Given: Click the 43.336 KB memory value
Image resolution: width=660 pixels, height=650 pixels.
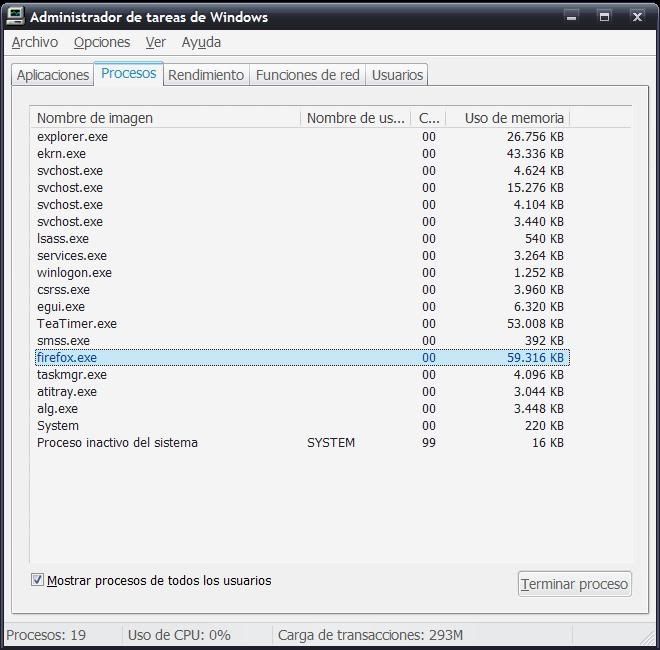Looking at the screenshot, I should pos(535,154).
